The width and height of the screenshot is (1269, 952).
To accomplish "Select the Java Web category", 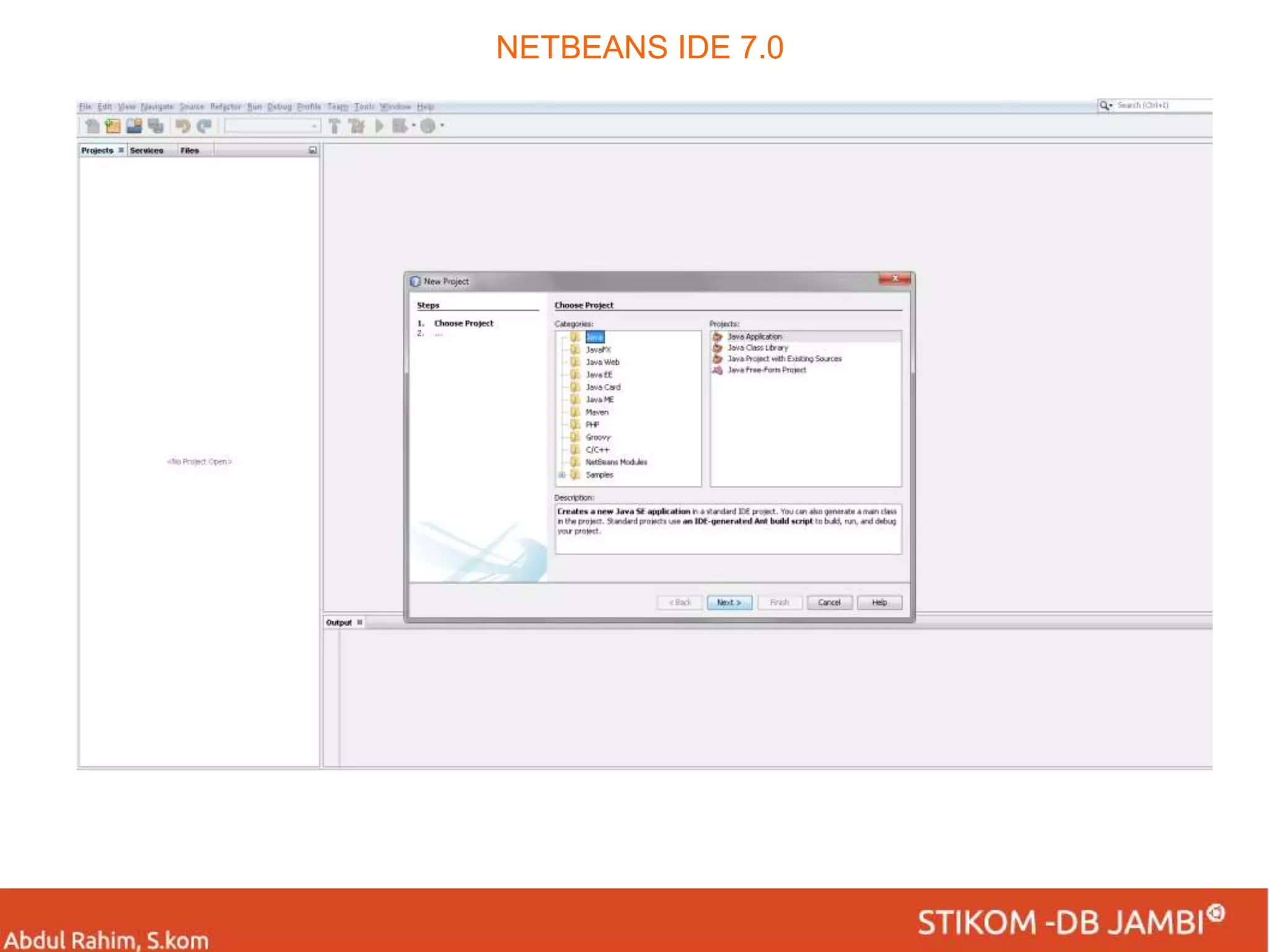I will coord(602,362).
